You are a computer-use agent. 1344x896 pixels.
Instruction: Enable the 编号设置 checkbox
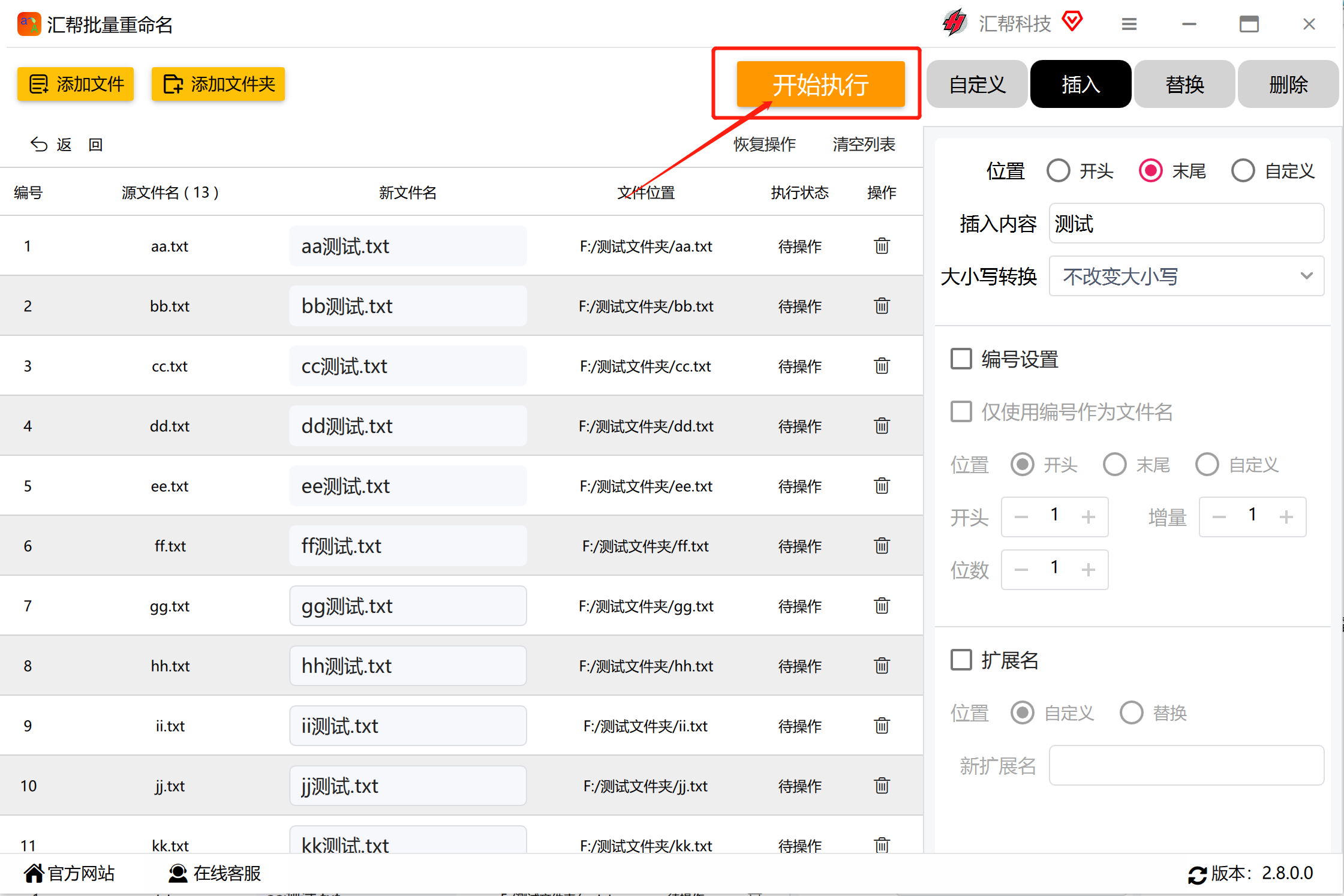(x=961, y=359)
